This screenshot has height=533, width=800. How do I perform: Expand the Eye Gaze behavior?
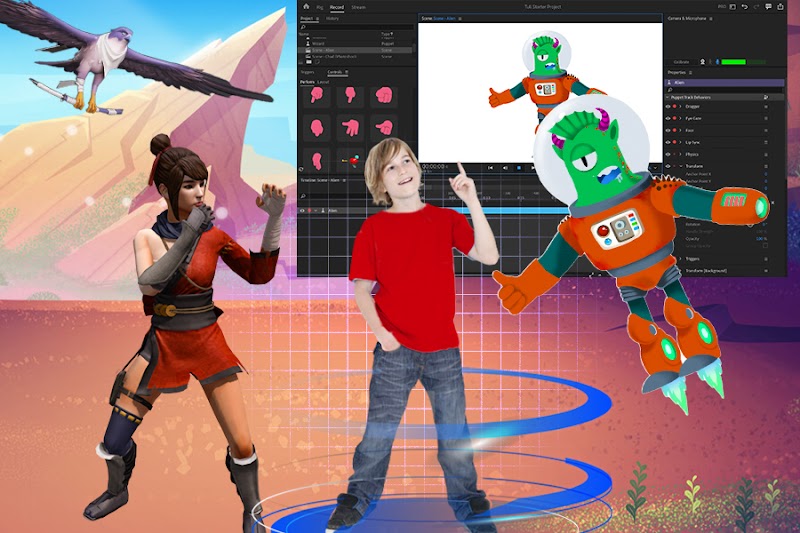[681, 118]
